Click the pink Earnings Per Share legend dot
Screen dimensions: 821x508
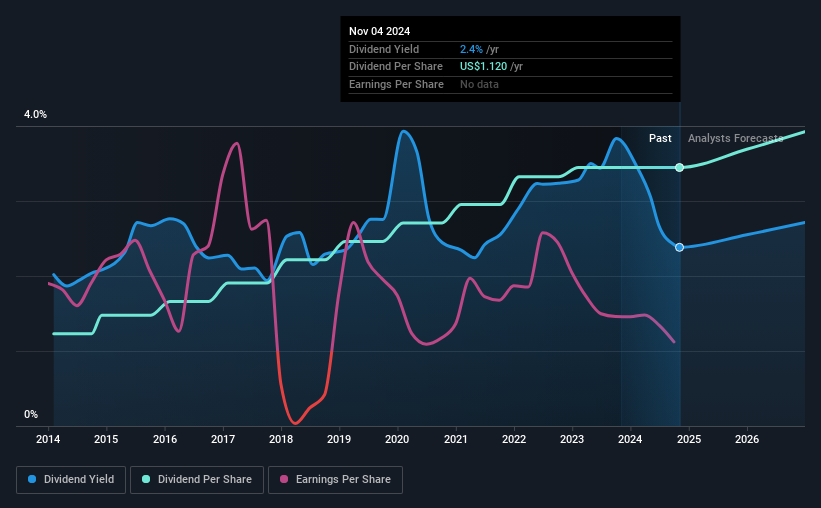(284, 479)
